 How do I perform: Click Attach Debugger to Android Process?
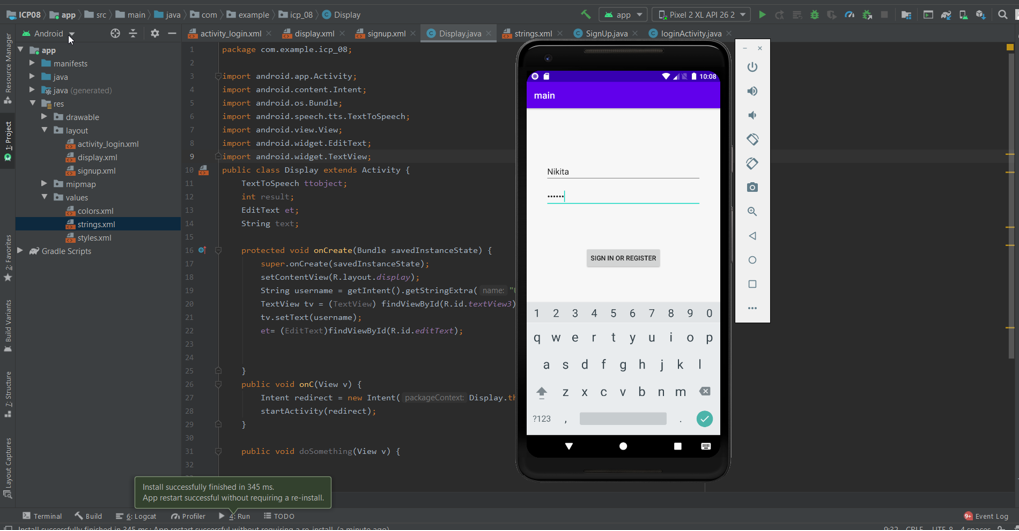point(867,14)
